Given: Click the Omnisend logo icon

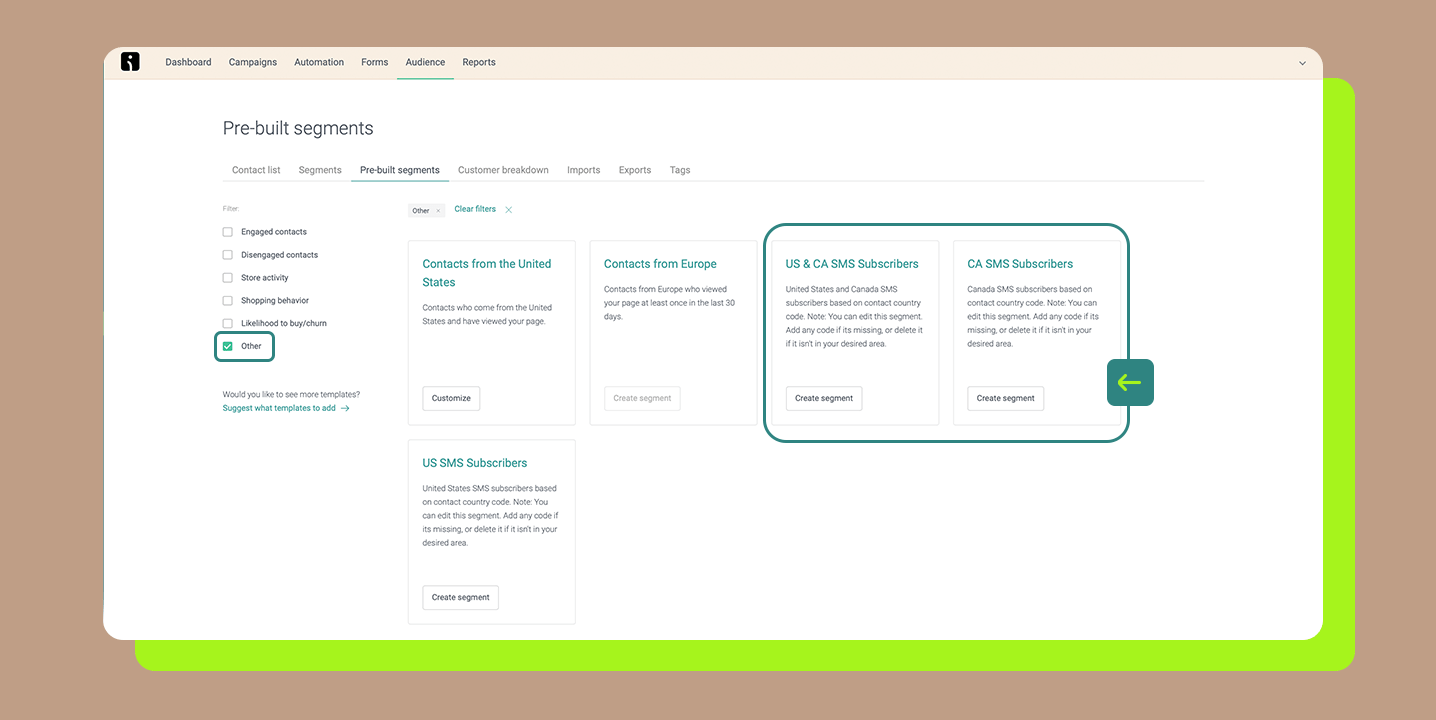Looking at the screenshot, I should click(x=130, y=62).
